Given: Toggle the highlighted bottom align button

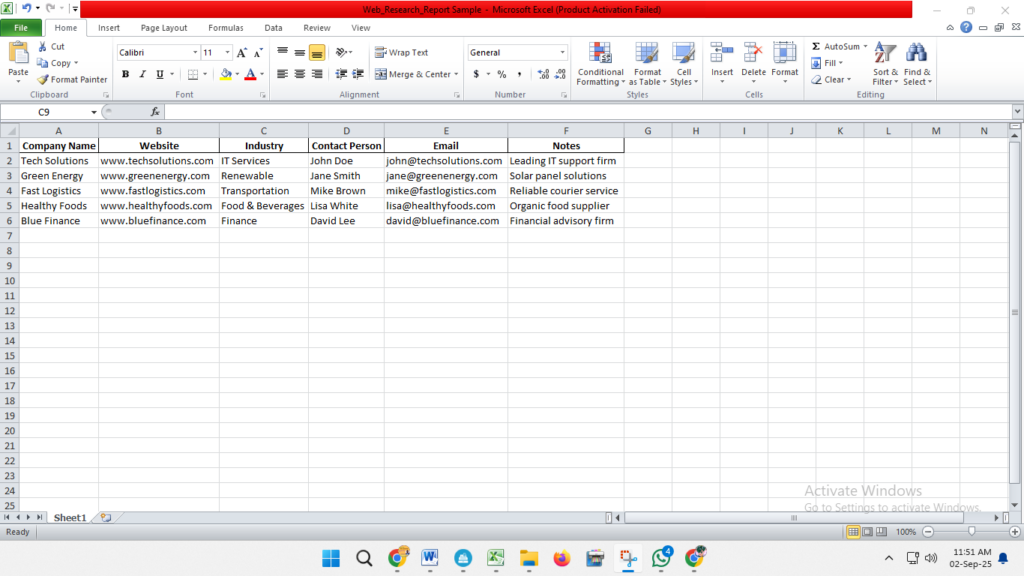Looking at the screenshot, I should (317, 52).
